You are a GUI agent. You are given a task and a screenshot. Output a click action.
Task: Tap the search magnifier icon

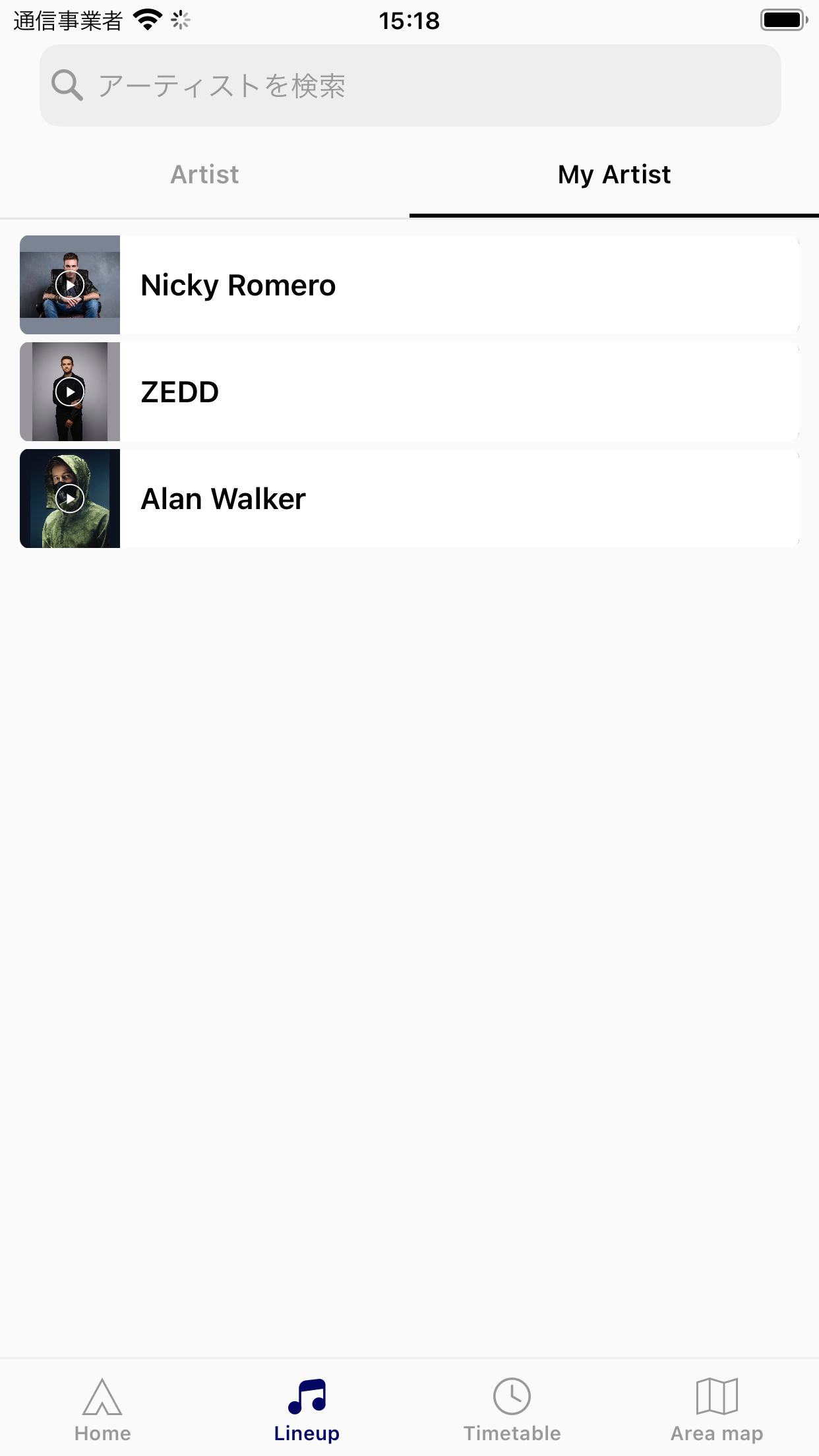coord(67,85)
